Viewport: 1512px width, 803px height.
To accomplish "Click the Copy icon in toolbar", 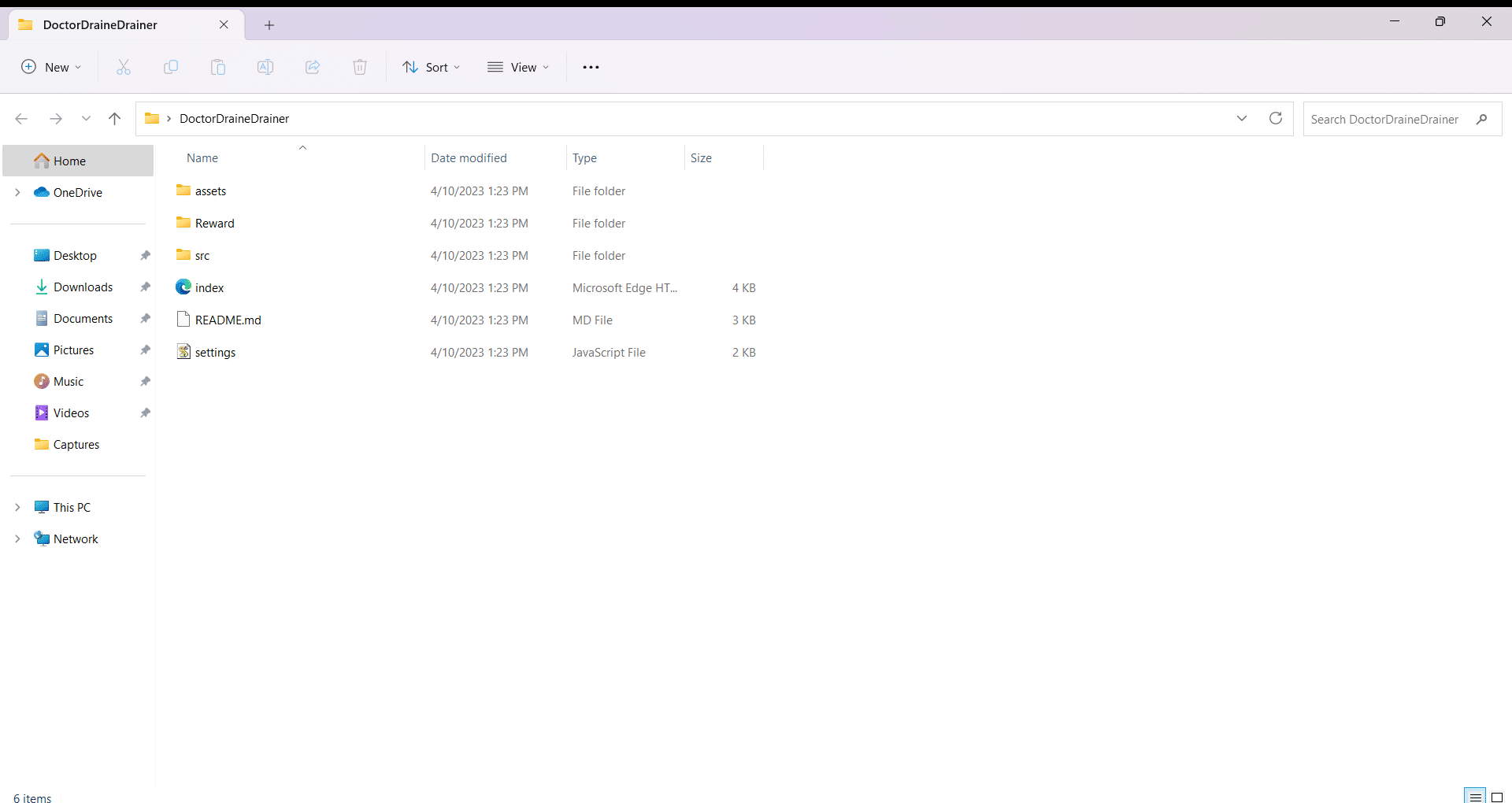I will click(171, 68).
